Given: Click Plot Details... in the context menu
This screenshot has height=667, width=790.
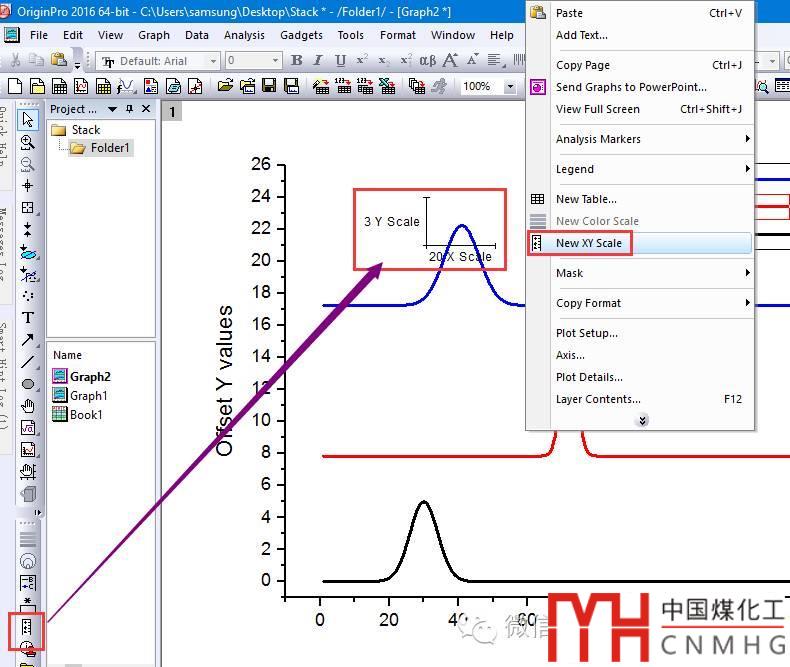Looking at the screenshot, I should pyautogui.click(x=589, y=377).
